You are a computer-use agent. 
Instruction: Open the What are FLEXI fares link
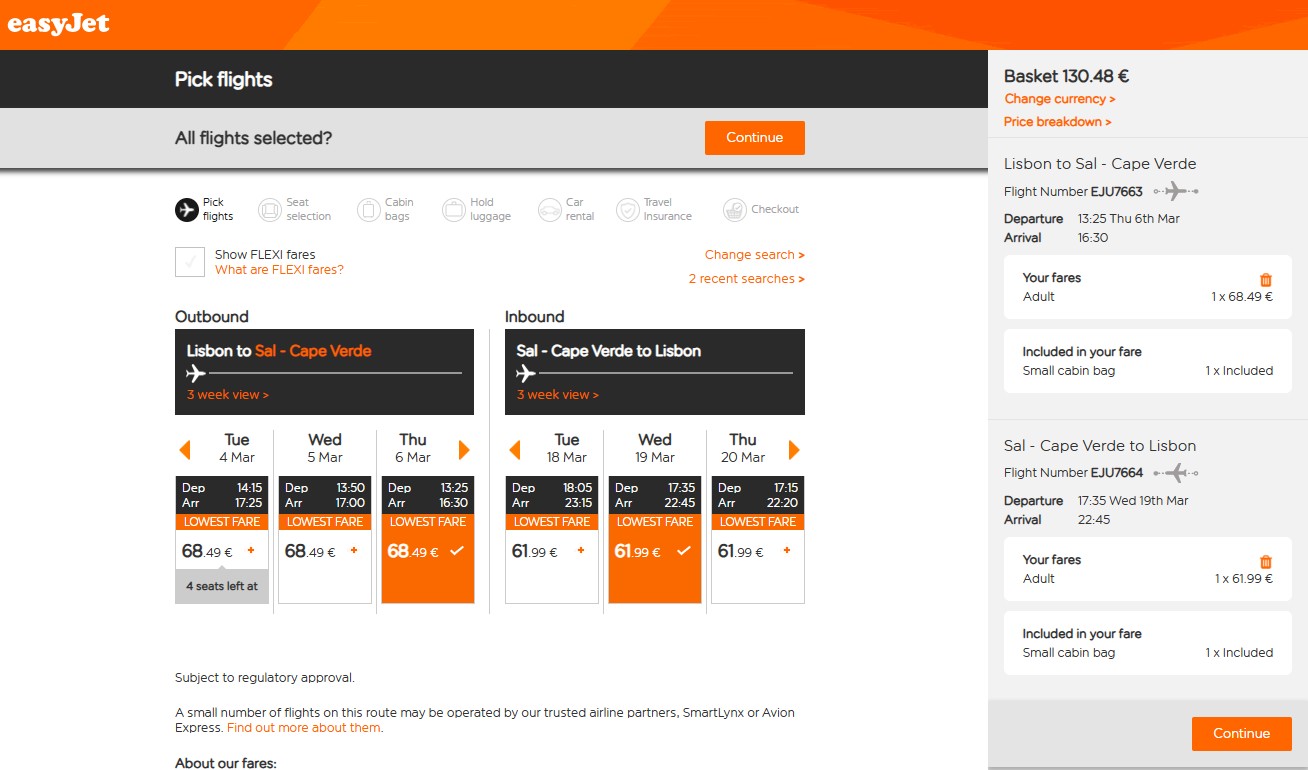pyautogui.click(x=279, y=270)
